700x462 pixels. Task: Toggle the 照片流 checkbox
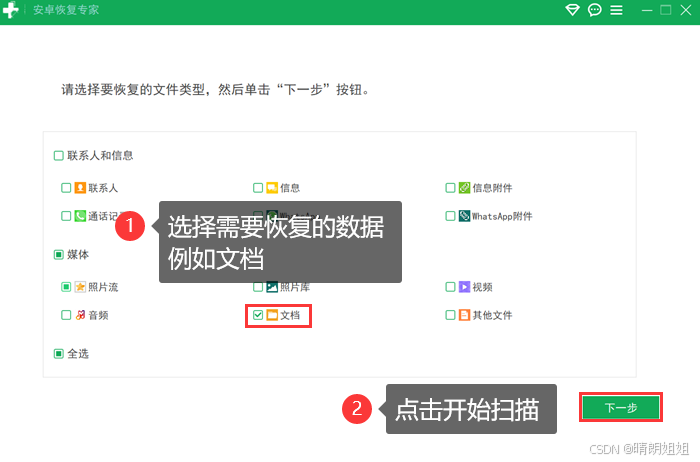[x=66, y=287]
